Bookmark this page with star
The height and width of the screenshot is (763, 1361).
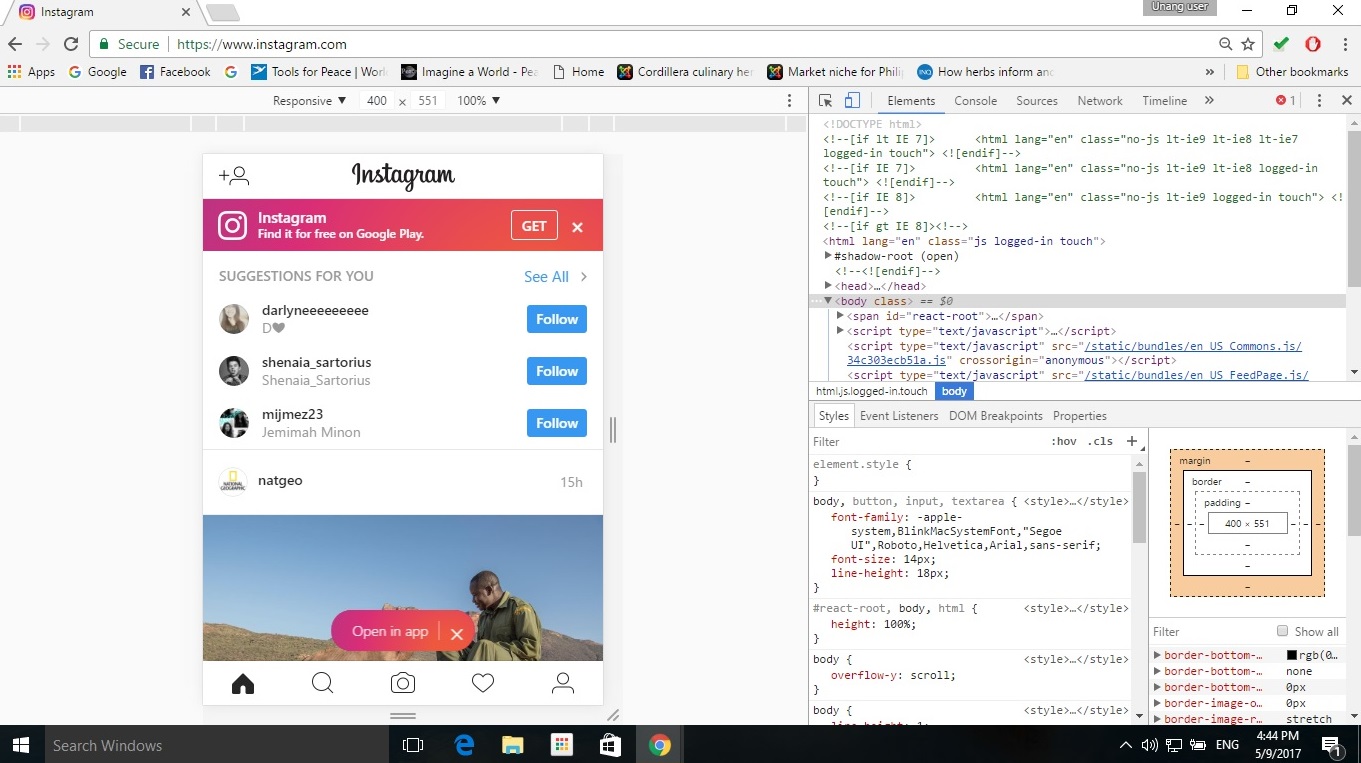click(x=1248, y=44)
